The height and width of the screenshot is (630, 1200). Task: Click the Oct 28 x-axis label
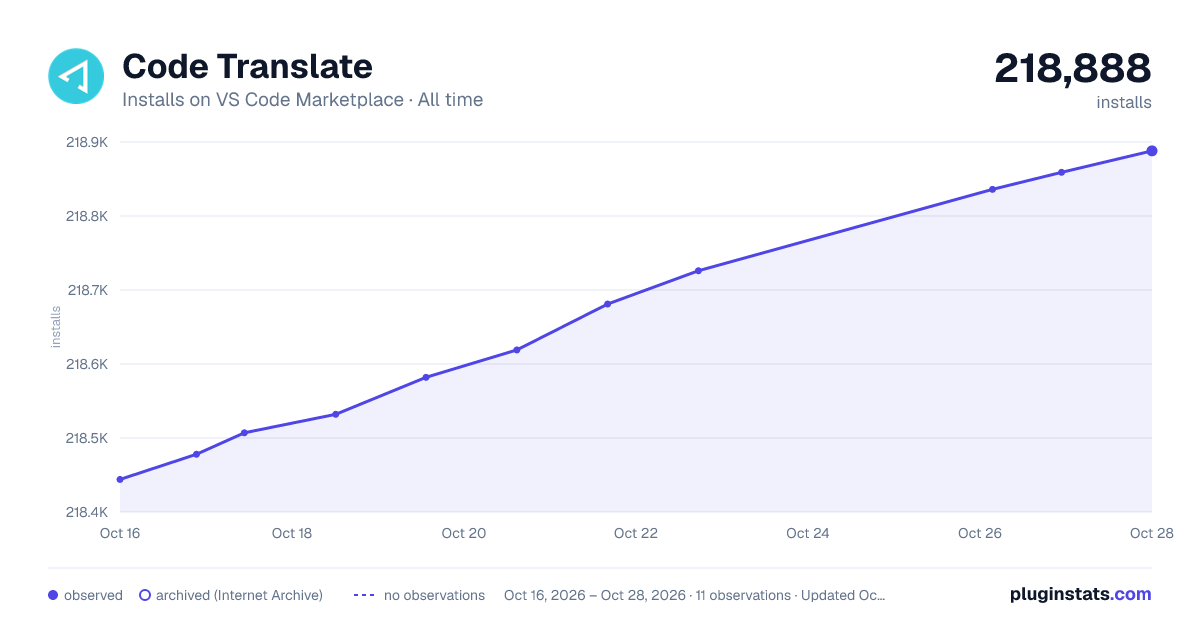point(1150,533)
